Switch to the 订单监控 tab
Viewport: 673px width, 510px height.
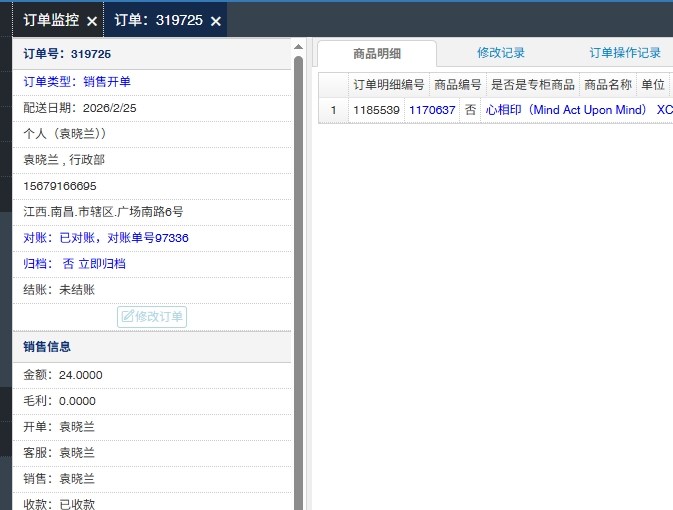click(50, 20)
